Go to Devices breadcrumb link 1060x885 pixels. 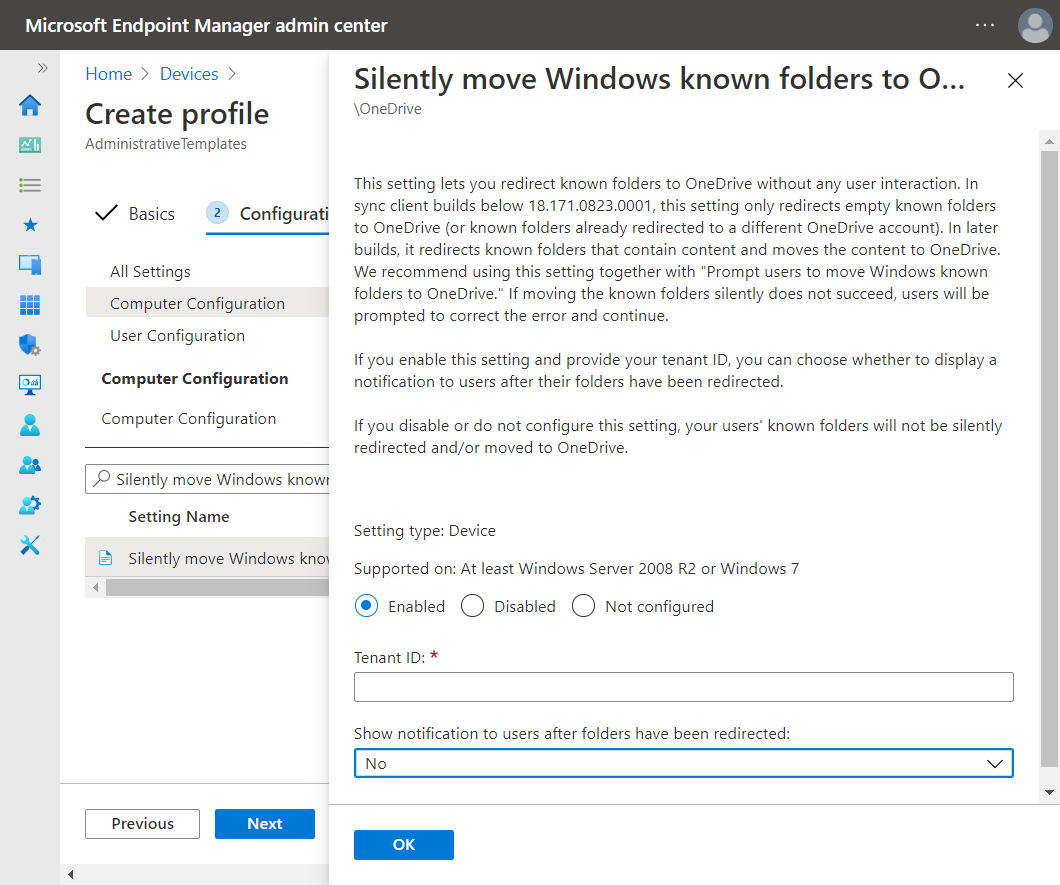(189, 74)
